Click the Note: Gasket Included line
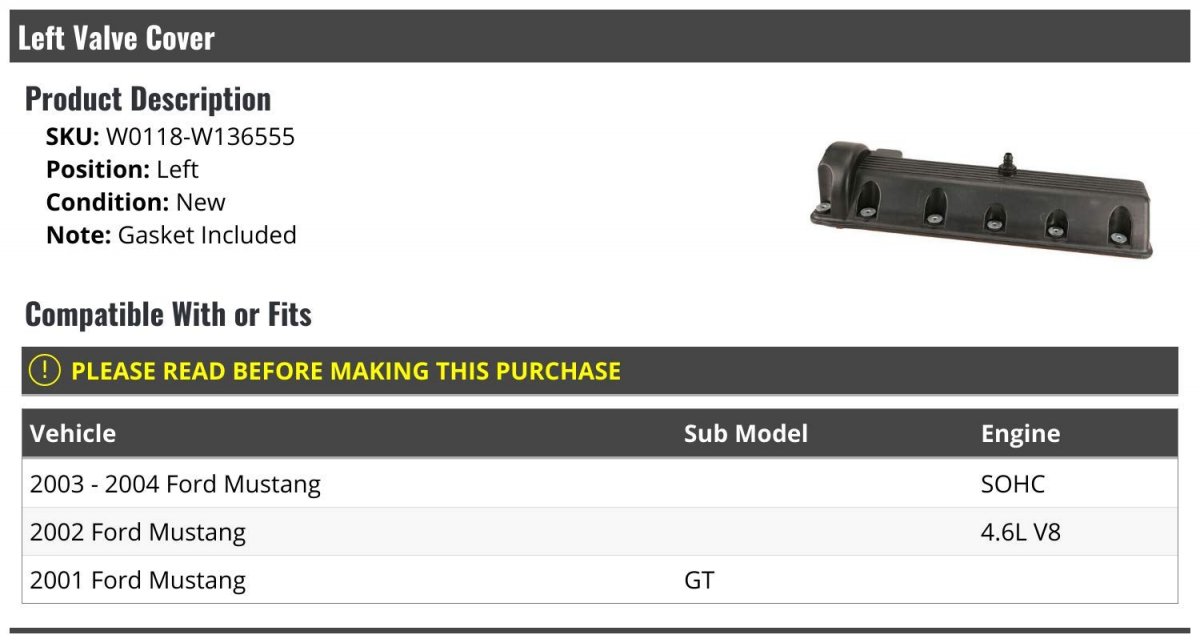Image resolution: width=1200 pixels, height=643 pixels. [x=171, y=235]
